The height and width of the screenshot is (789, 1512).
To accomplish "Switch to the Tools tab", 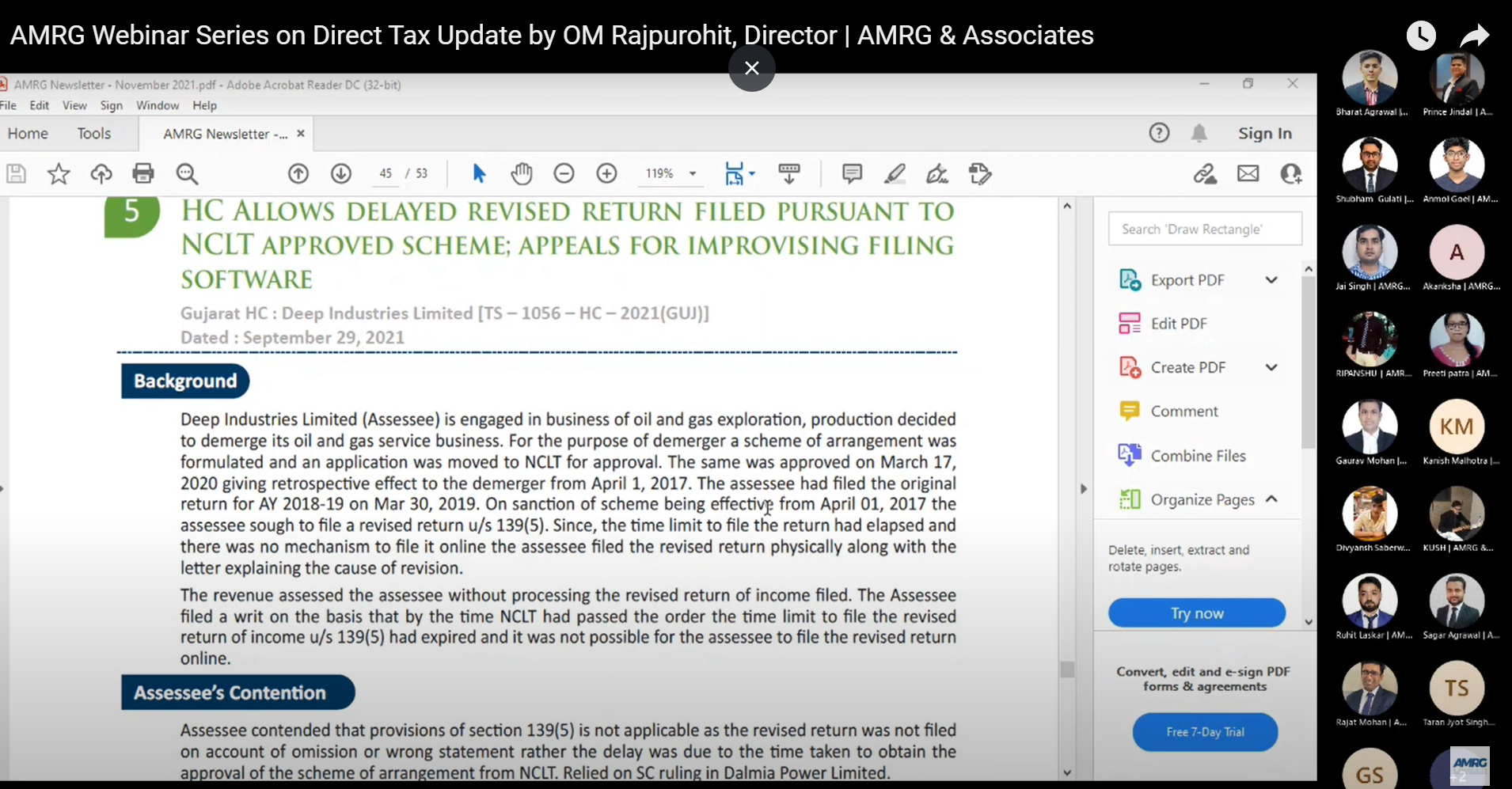I will (93, 133).
